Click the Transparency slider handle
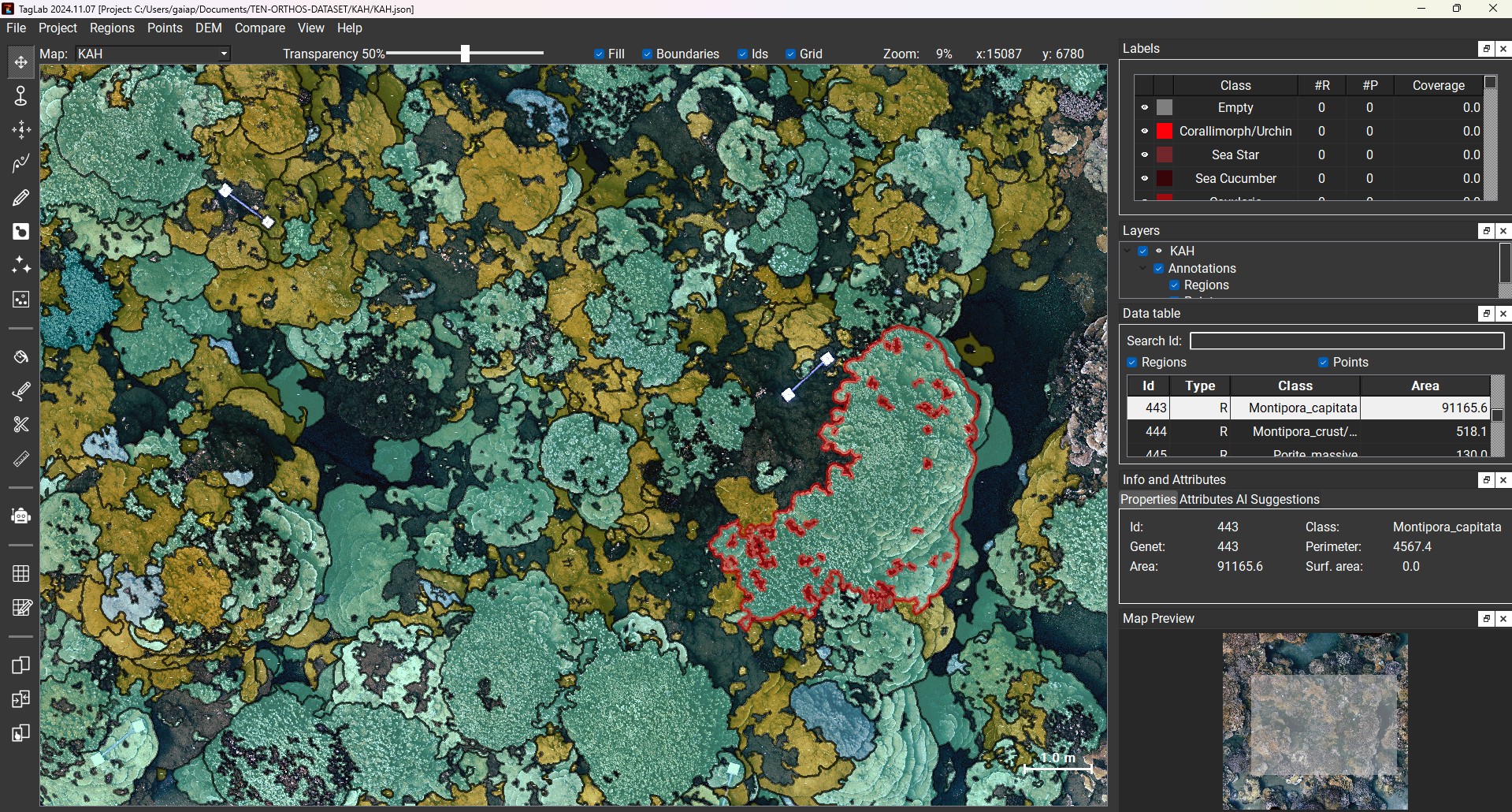1512x812 pixels. tap(465, 54)
